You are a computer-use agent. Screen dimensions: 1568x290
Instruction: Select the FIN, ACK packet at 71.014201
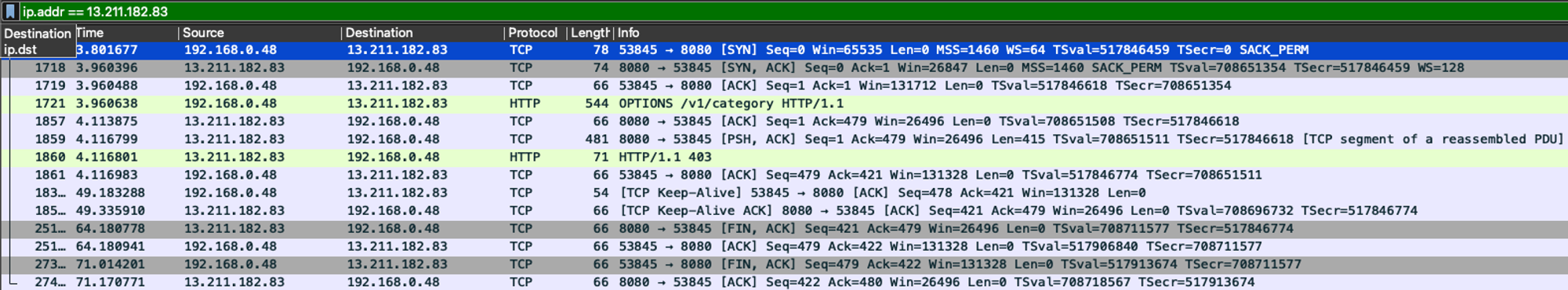point(784,265)
